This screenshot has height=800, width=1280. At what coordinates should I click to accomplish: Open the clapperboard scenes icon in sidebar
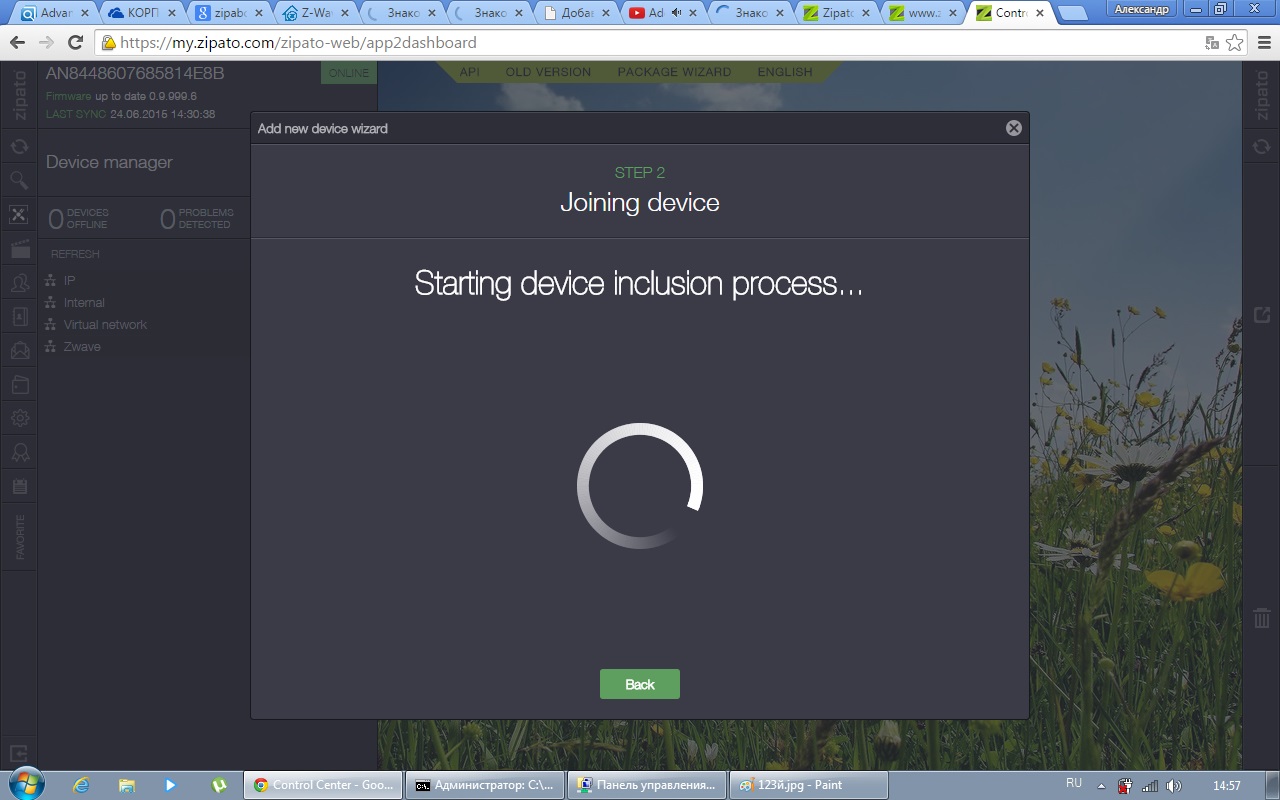point(19,249)
